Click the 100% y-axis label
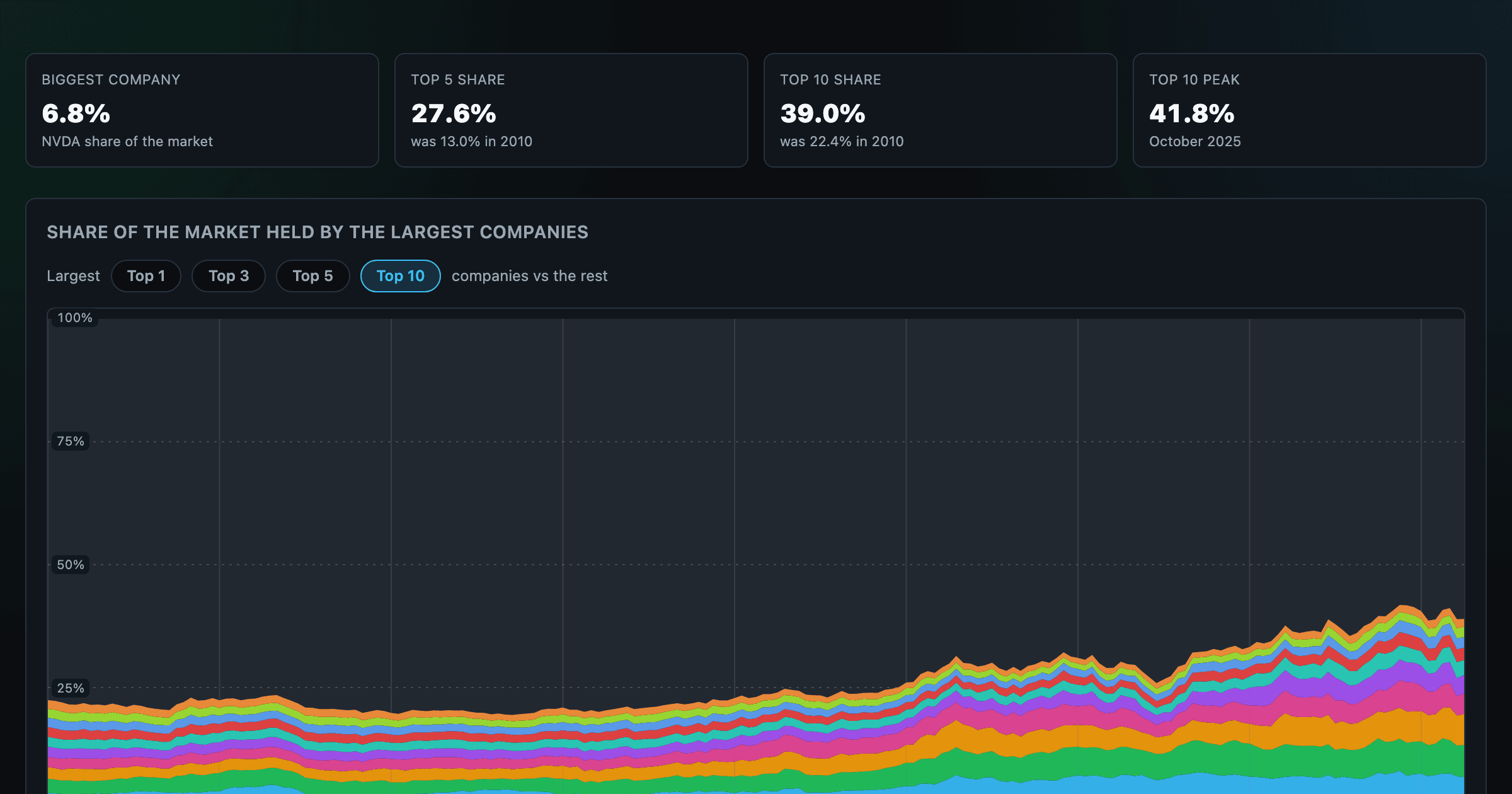The image size is (1512, 794). point(75,318)
